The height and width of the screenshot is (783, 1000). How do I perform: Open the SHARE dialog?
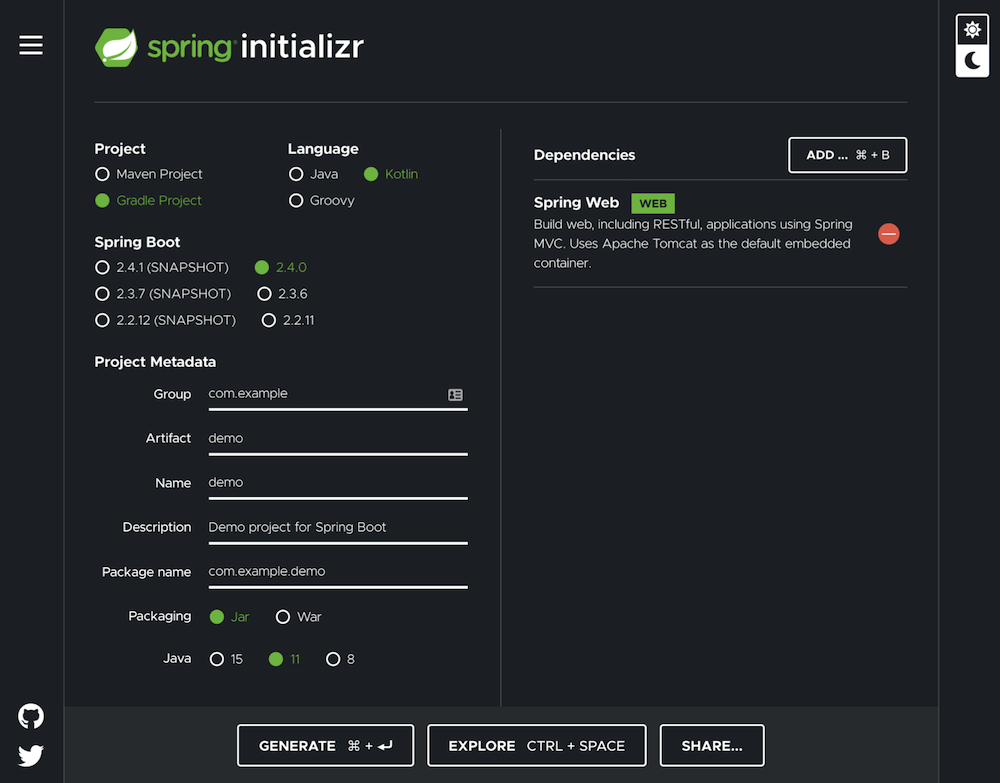click(711, 745)
